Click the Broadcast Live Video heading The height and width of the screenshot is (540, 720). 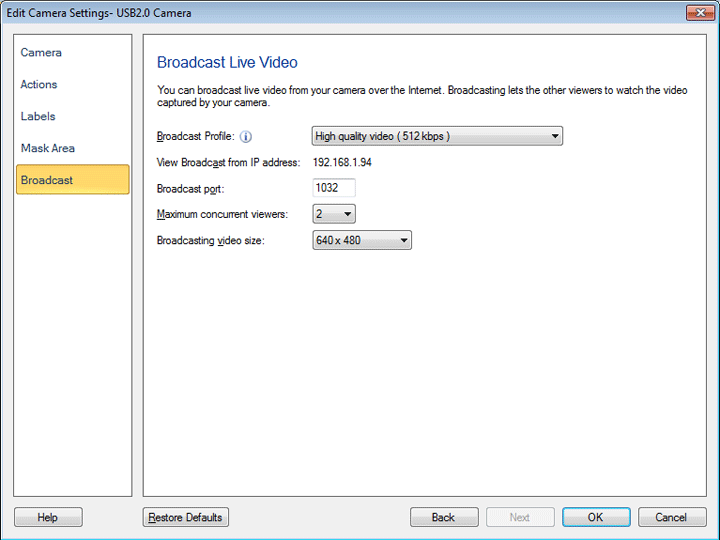(227, 63)
